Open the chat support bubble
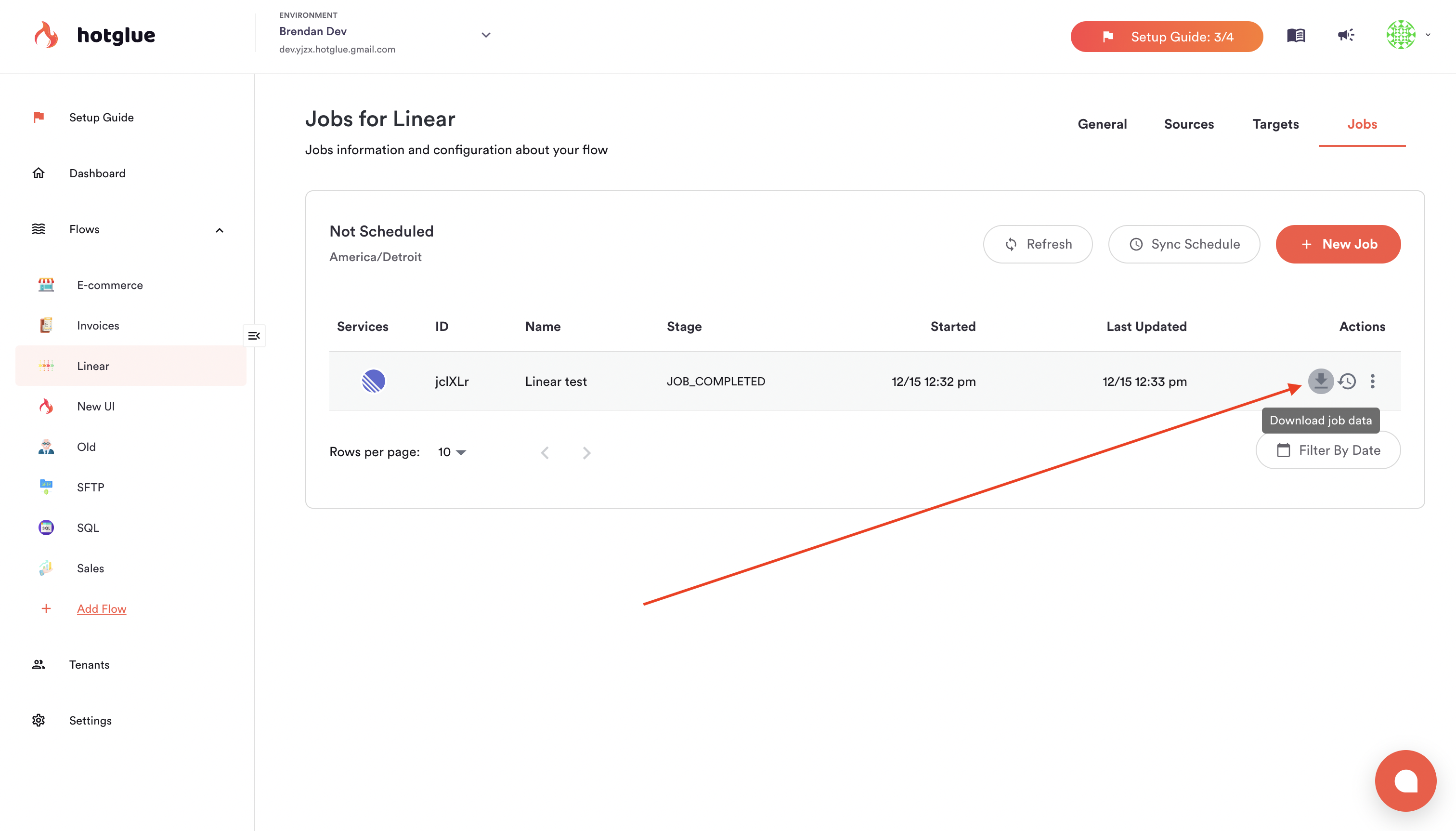 [x=1405, y=780]
